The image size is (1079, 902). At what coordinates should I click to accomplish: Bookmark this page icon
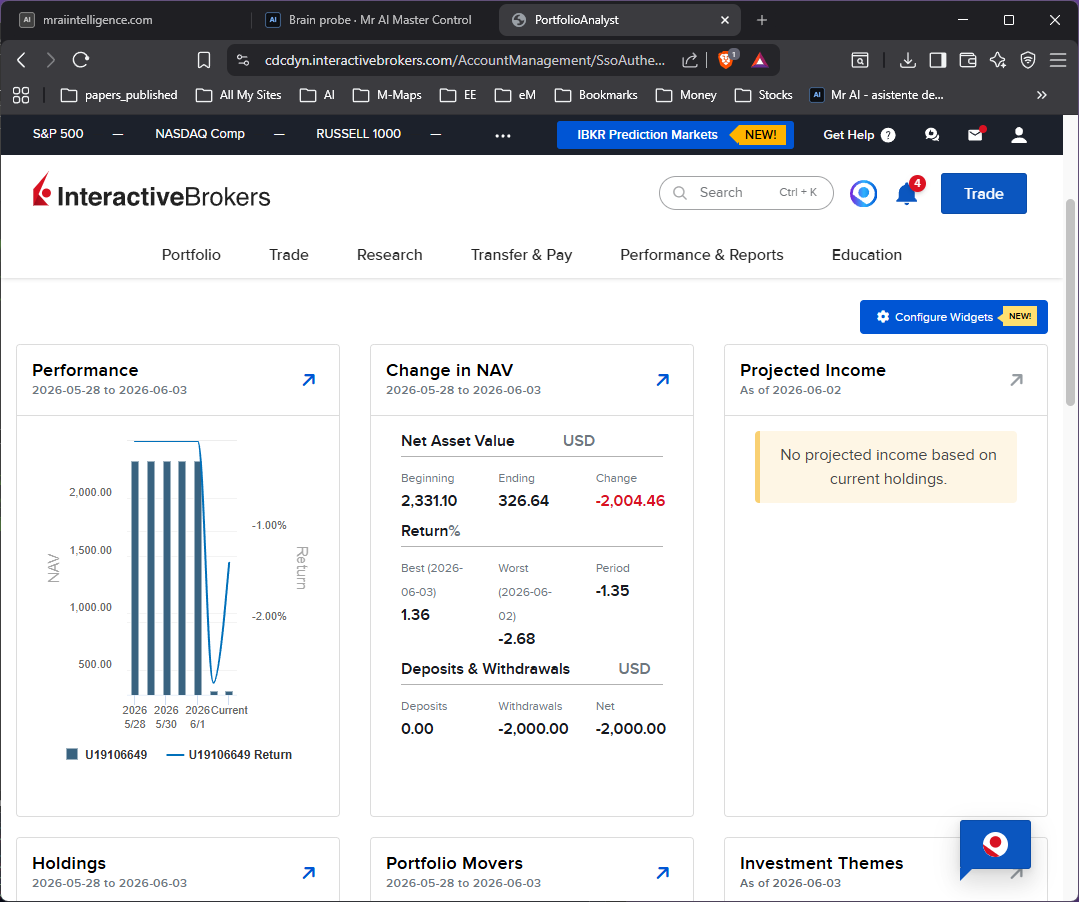204,60
